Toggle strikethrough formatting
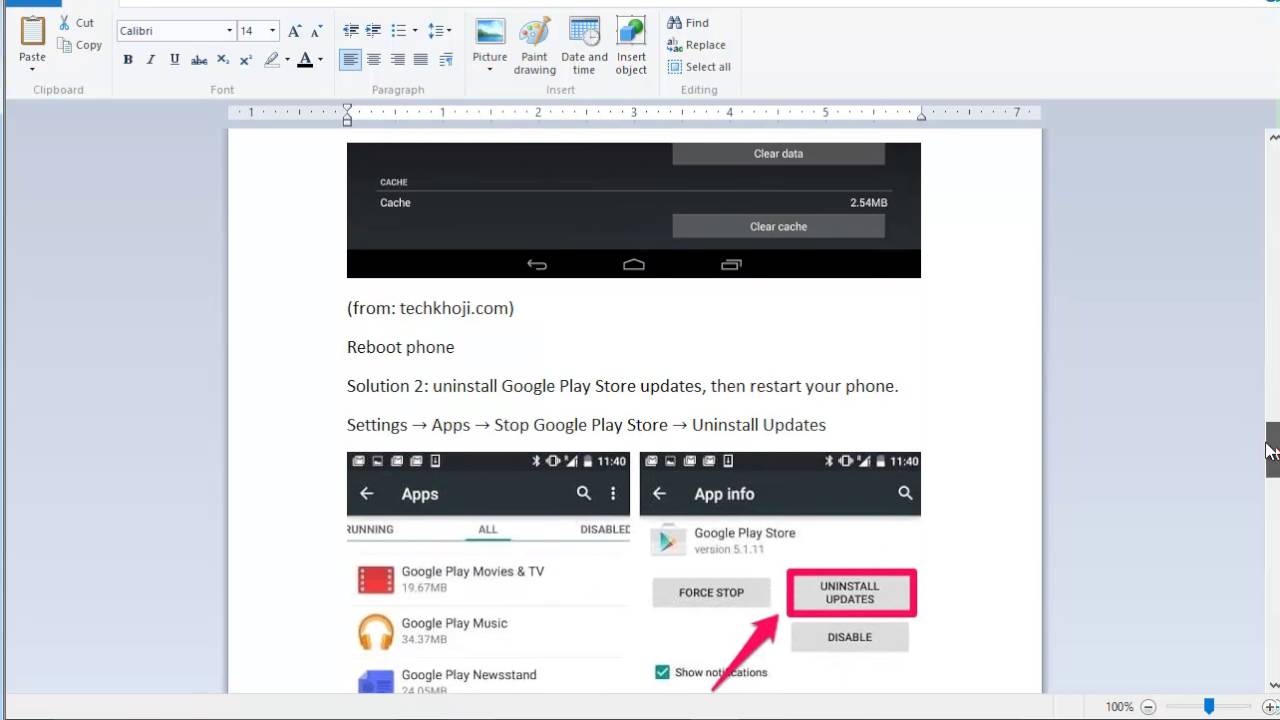Viewport: 1280px width, 720px height. click(199, 60)
